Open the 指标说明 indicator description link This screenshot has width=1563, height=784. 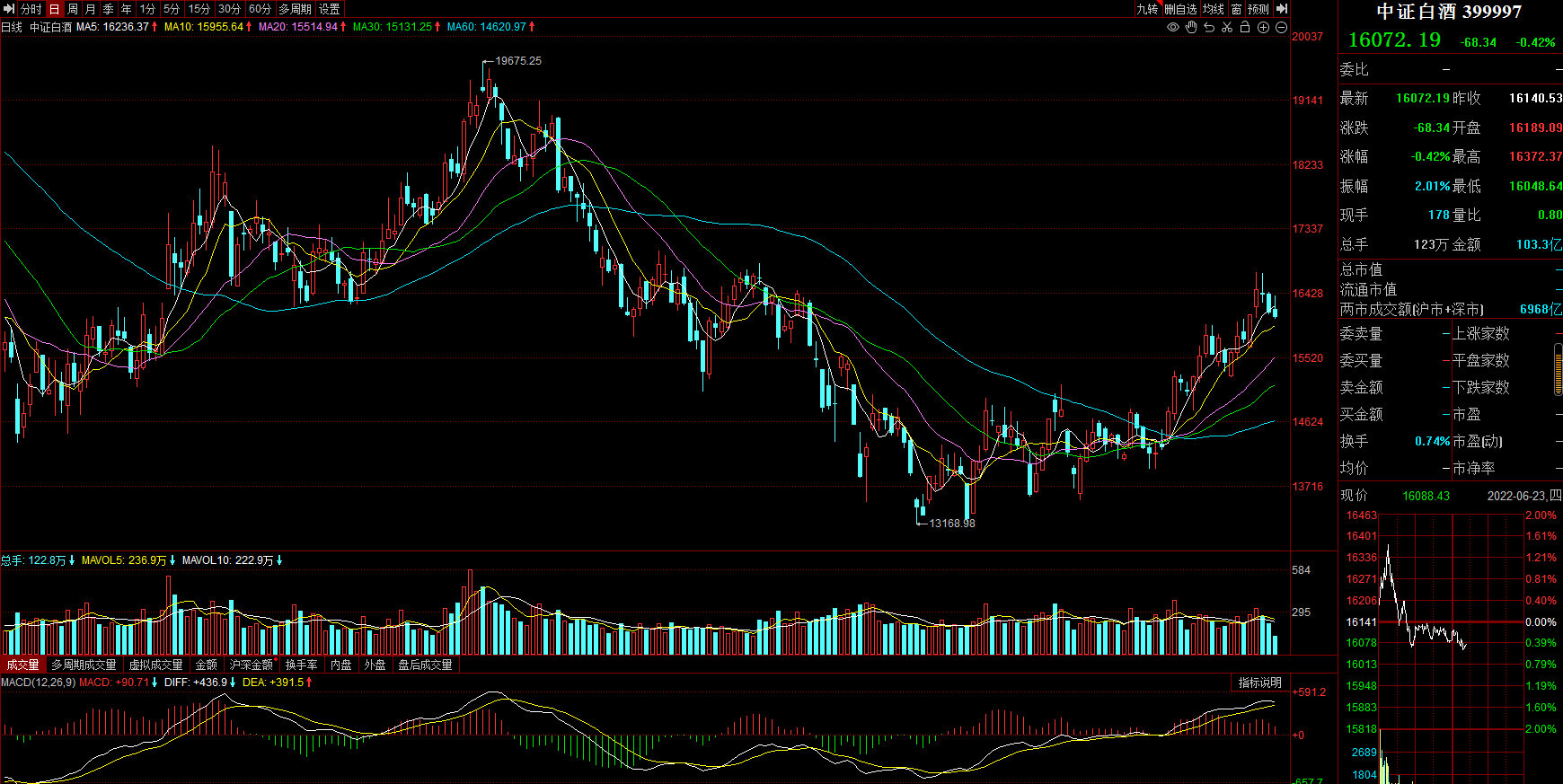point(1259,683)
